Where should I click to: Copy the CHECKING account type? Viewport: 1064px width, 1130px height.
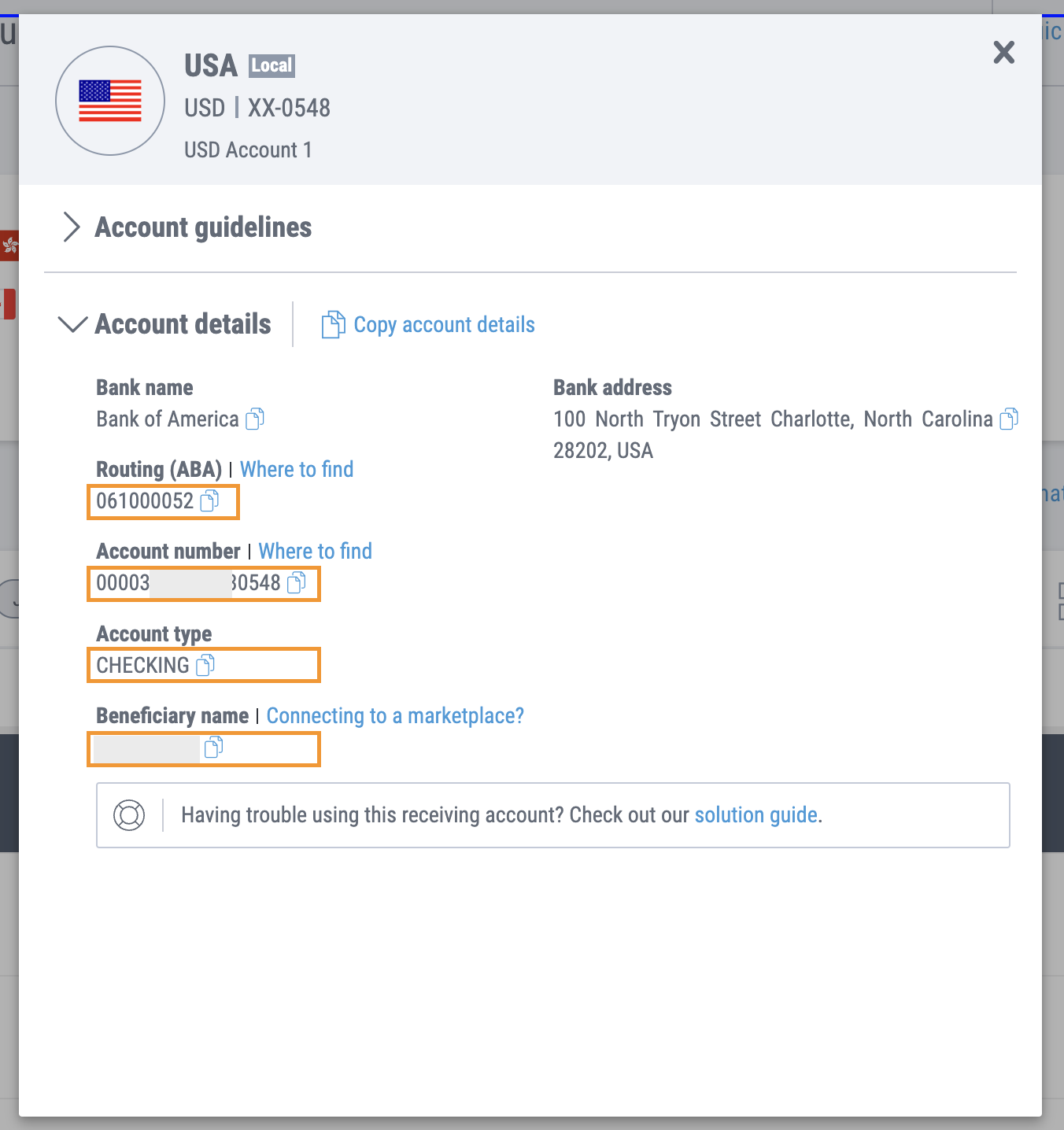[x=205, y=666]
